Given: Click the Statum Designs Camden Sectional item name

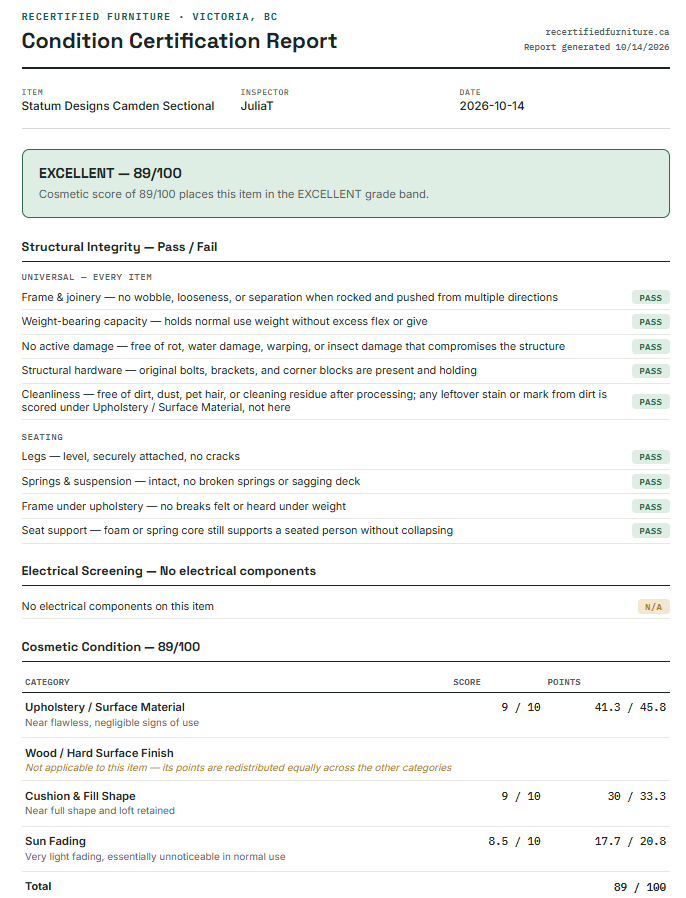Looking at the screenshot, I should 118,106.
